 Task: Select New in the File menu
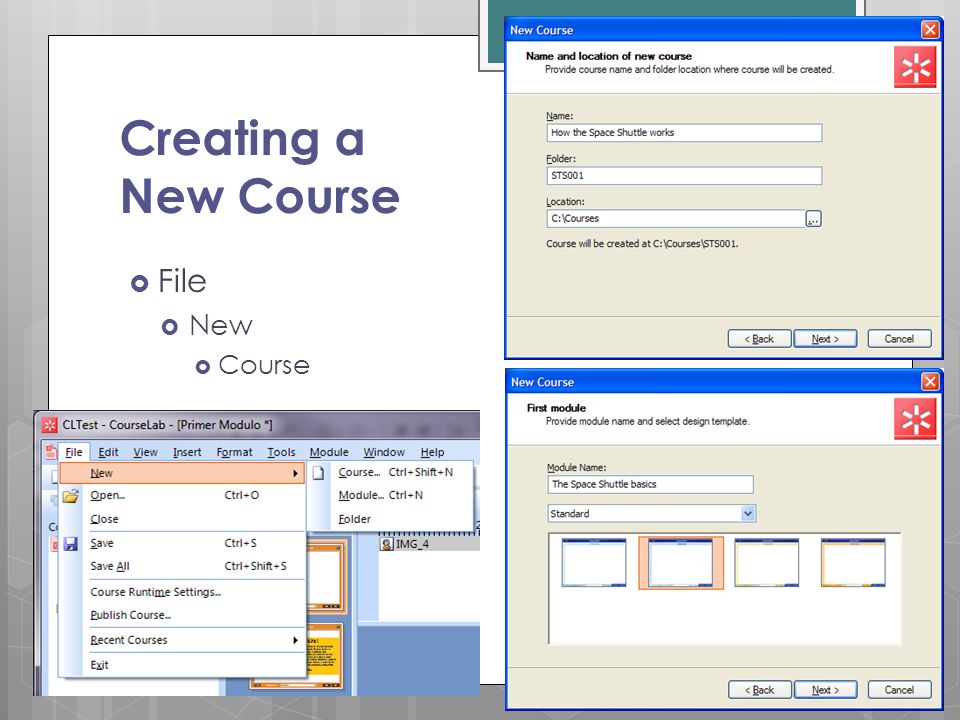coord(182,473)
